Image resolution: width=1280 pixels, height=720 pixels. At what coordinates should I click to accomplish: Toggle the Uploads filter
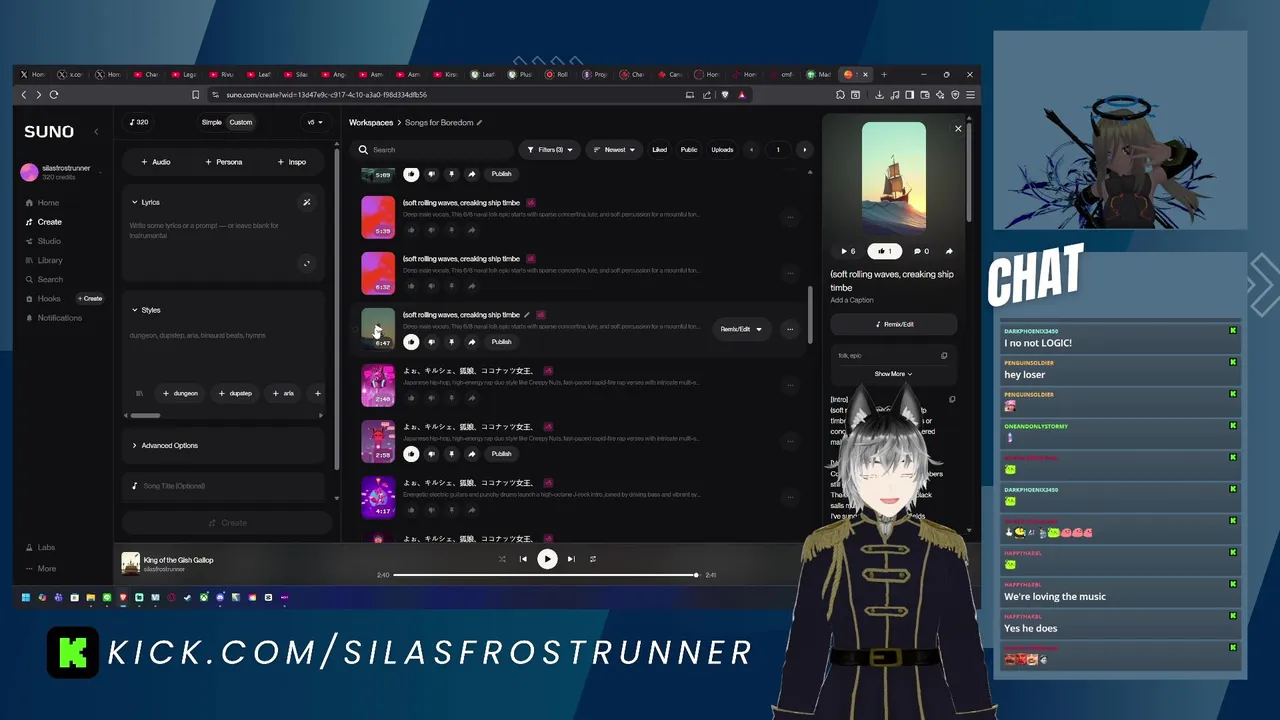pyautogui.click(x=722, y=150)
